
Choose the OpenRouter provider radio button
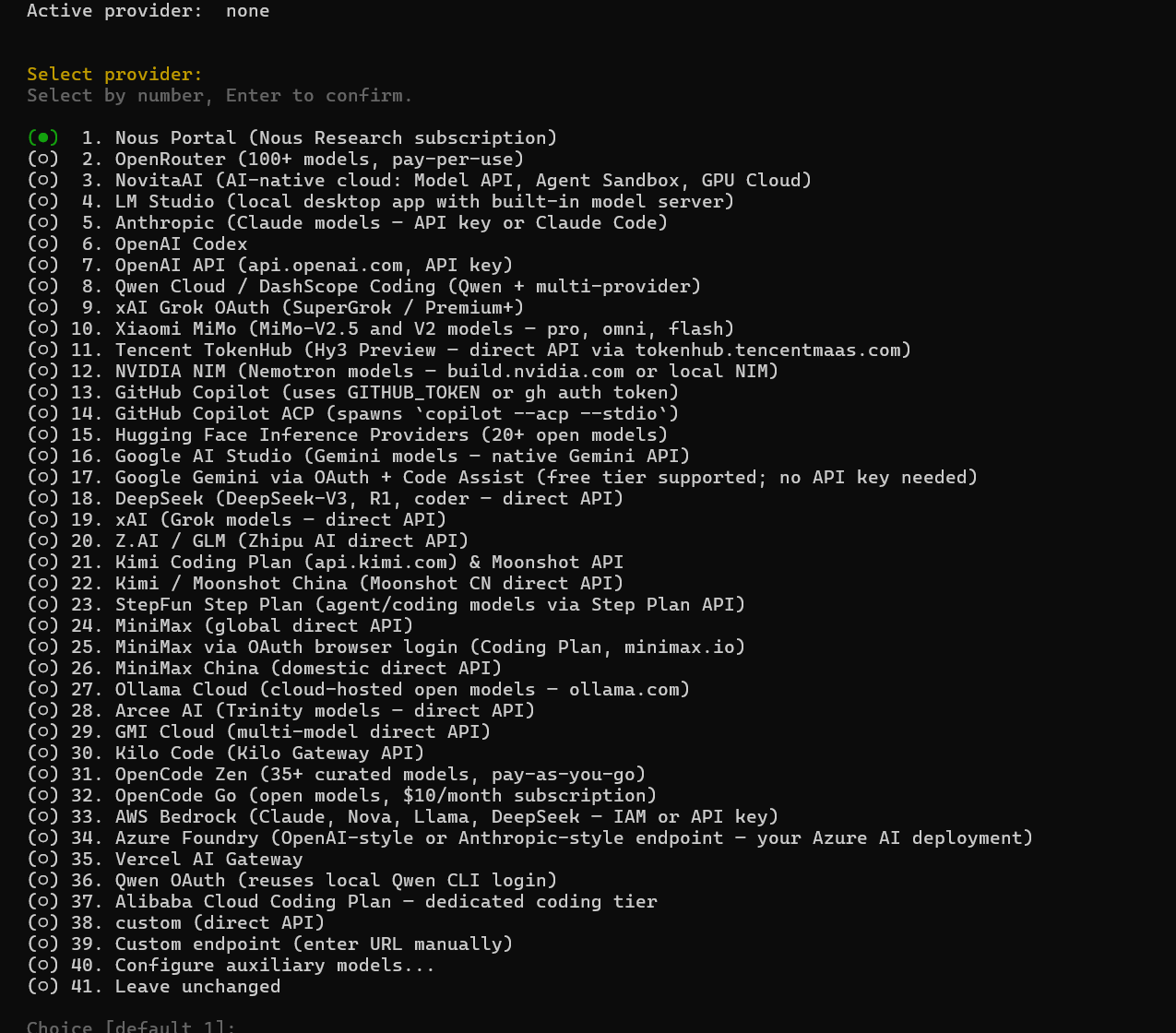pyautogui.click(x=43, y=159)
